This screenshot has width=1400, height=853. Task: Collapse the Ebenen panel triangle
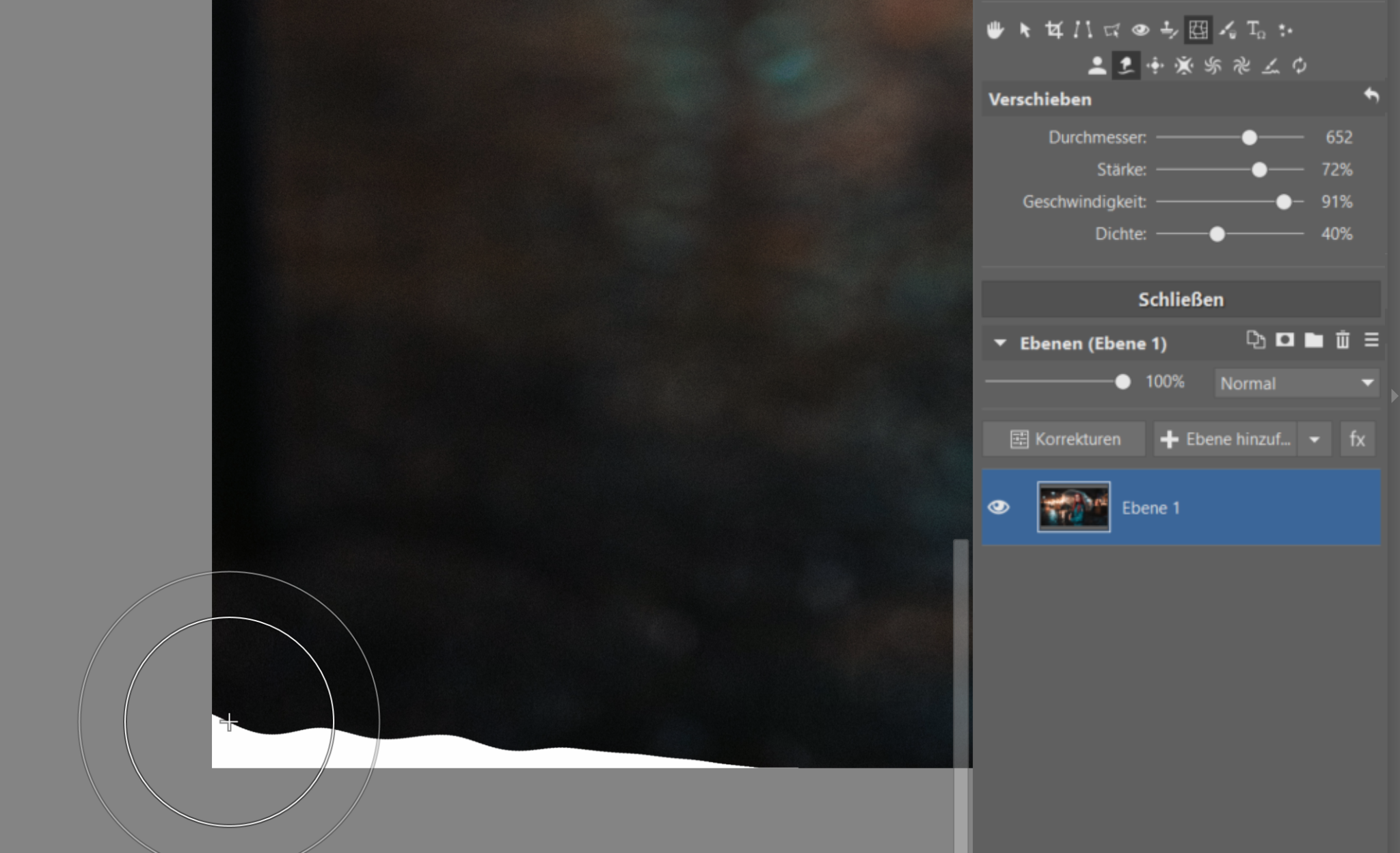(x=1000, y=343)
